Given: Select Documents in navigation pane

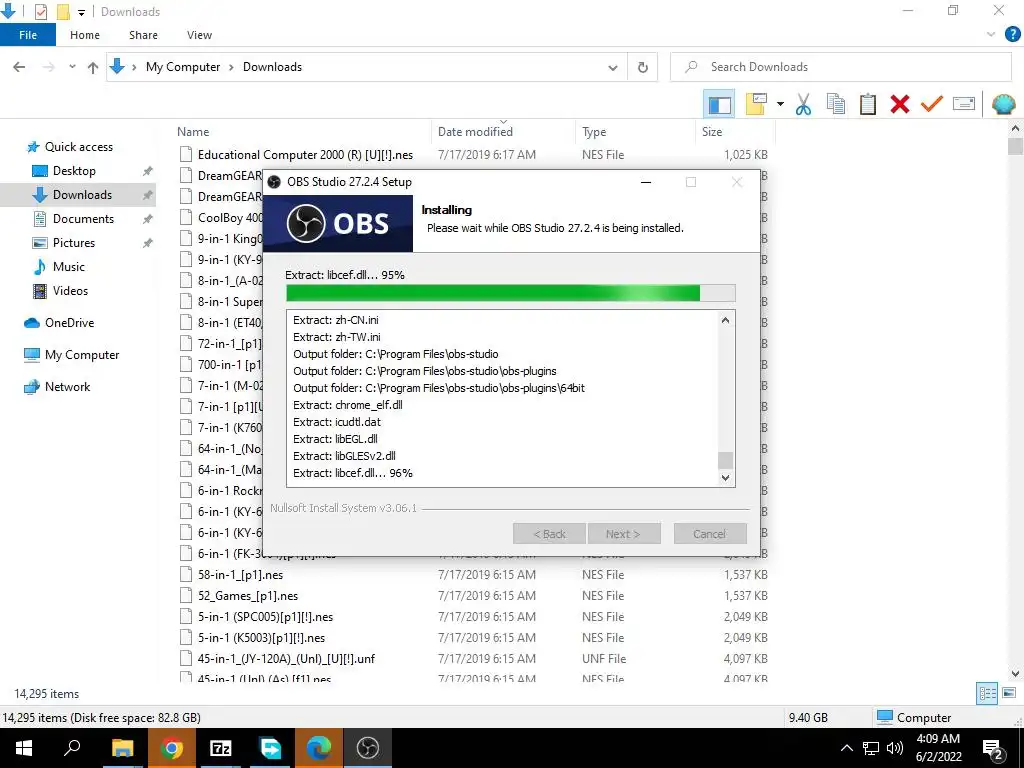Looking at the screenshot, I should [83, 219].
